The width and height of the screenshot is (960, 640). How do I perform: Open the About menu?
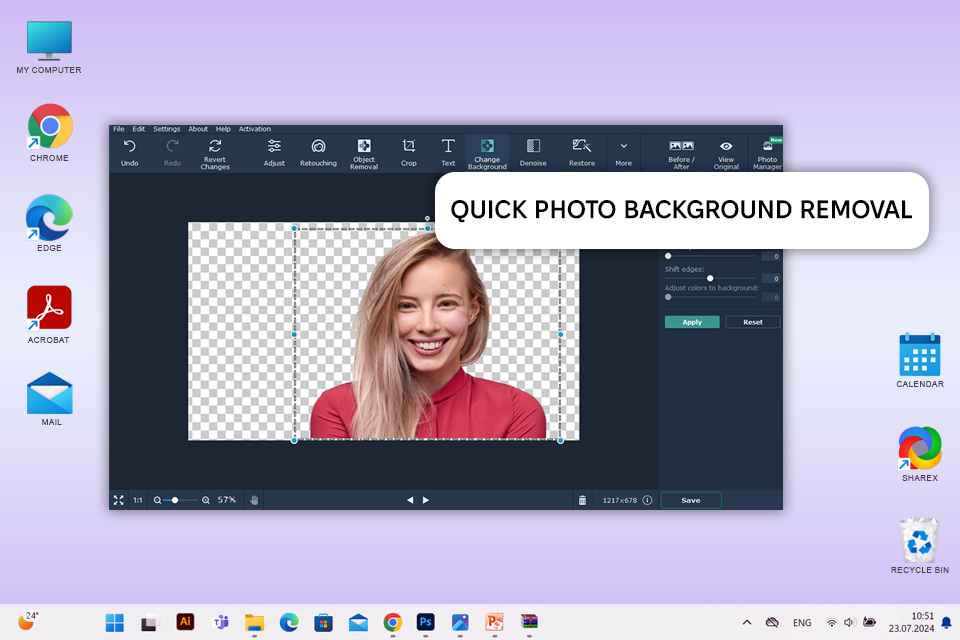pyautogui.click(x=198, y=129)
